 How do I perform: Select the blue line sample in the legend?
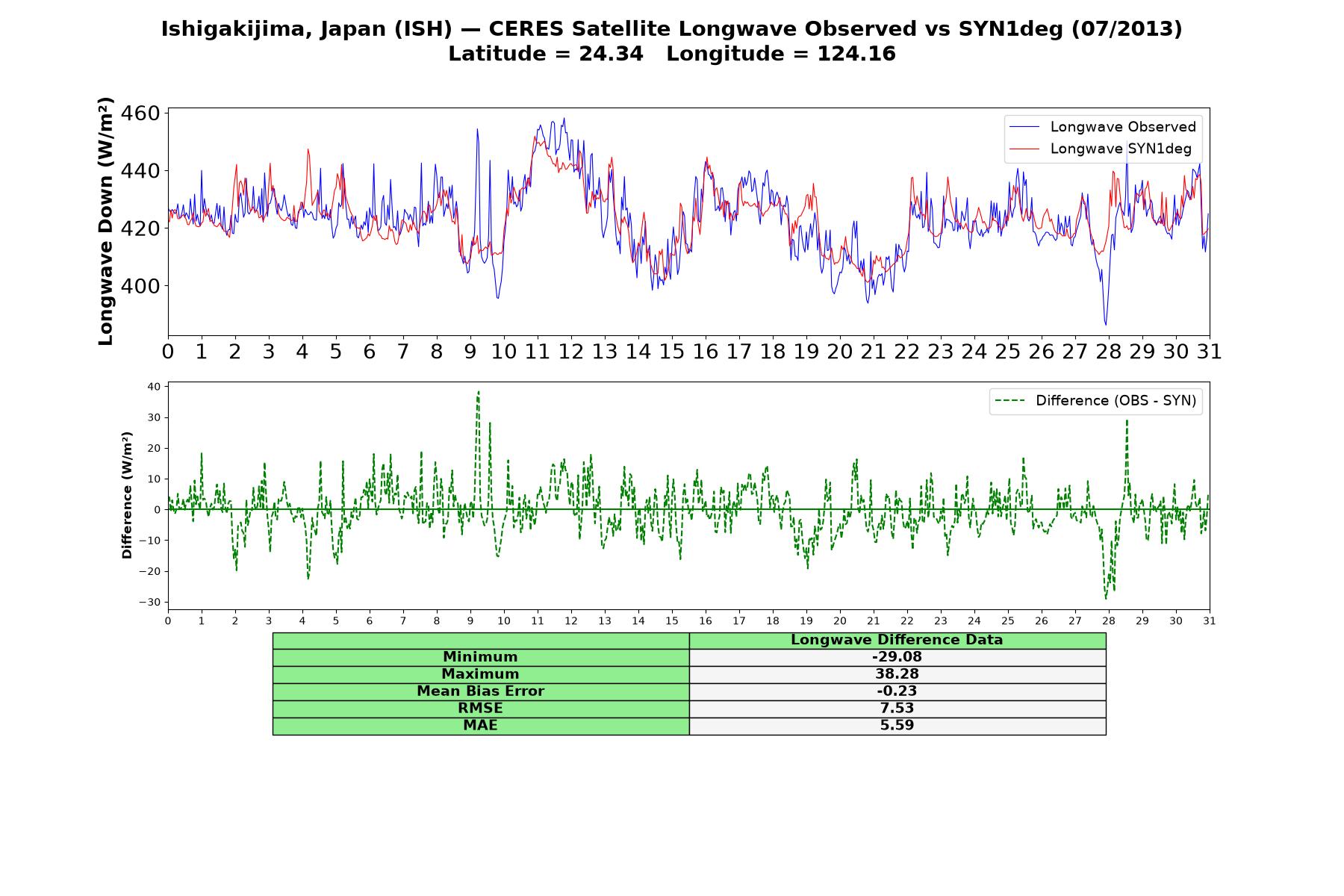[x=1024, y=127]
